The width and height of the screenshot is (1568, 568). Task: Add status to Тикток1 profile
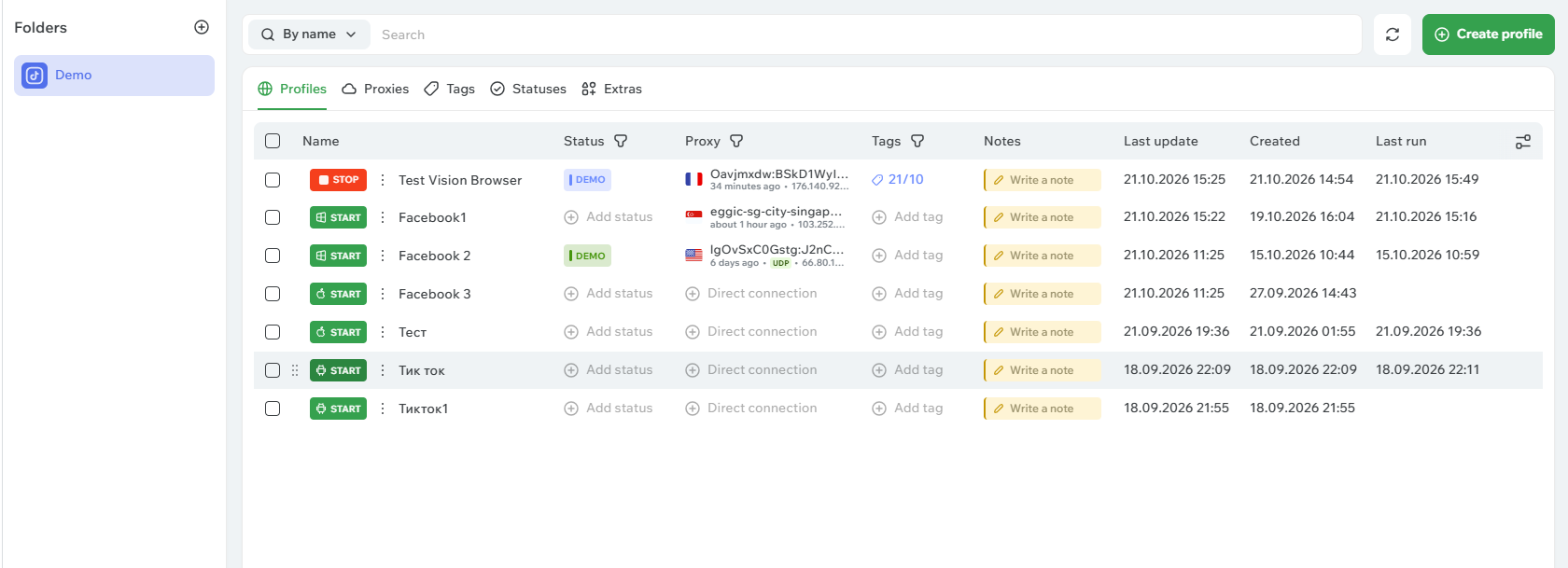609,409
